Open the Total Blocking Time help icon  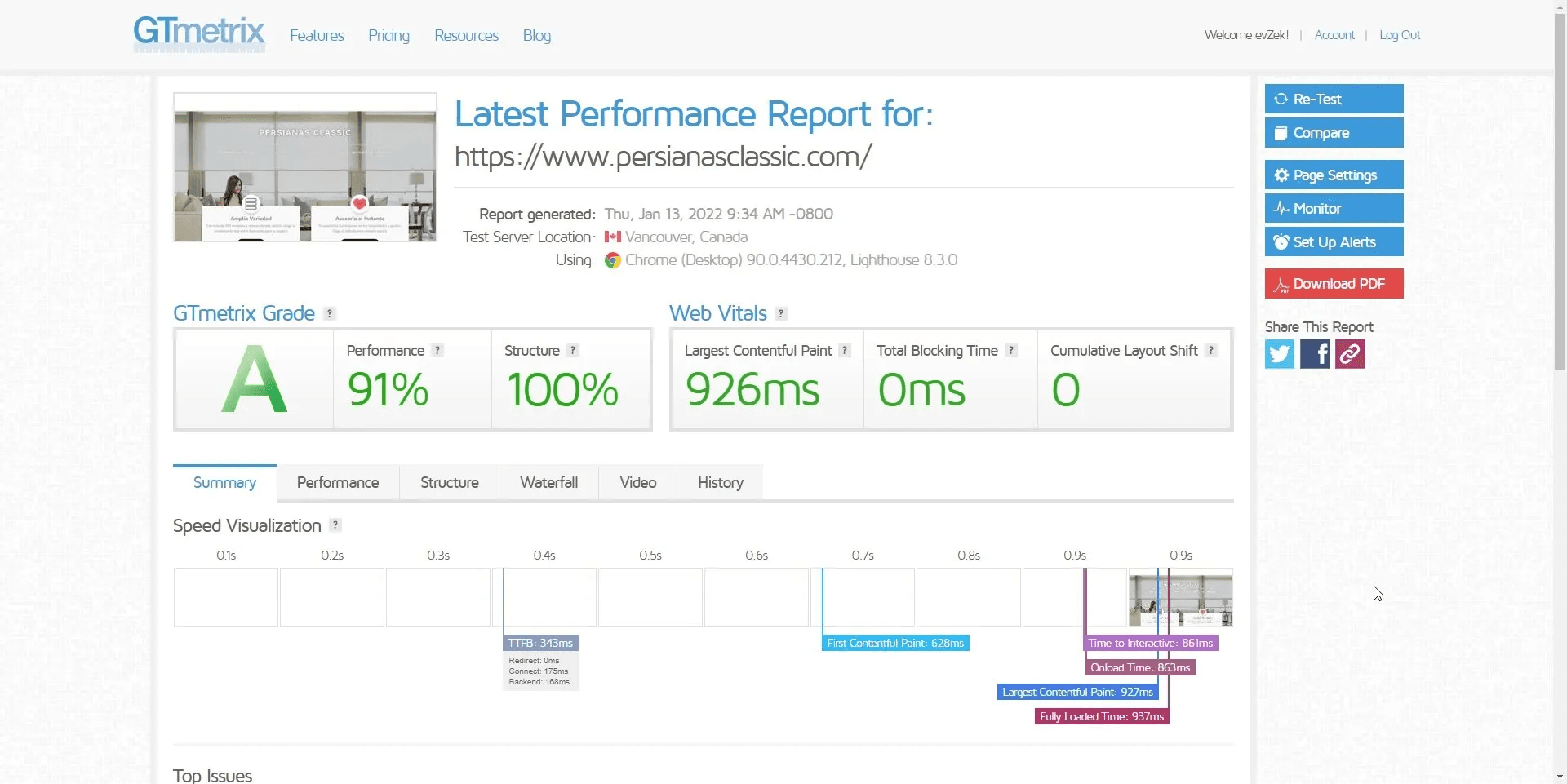point(1012,350)
